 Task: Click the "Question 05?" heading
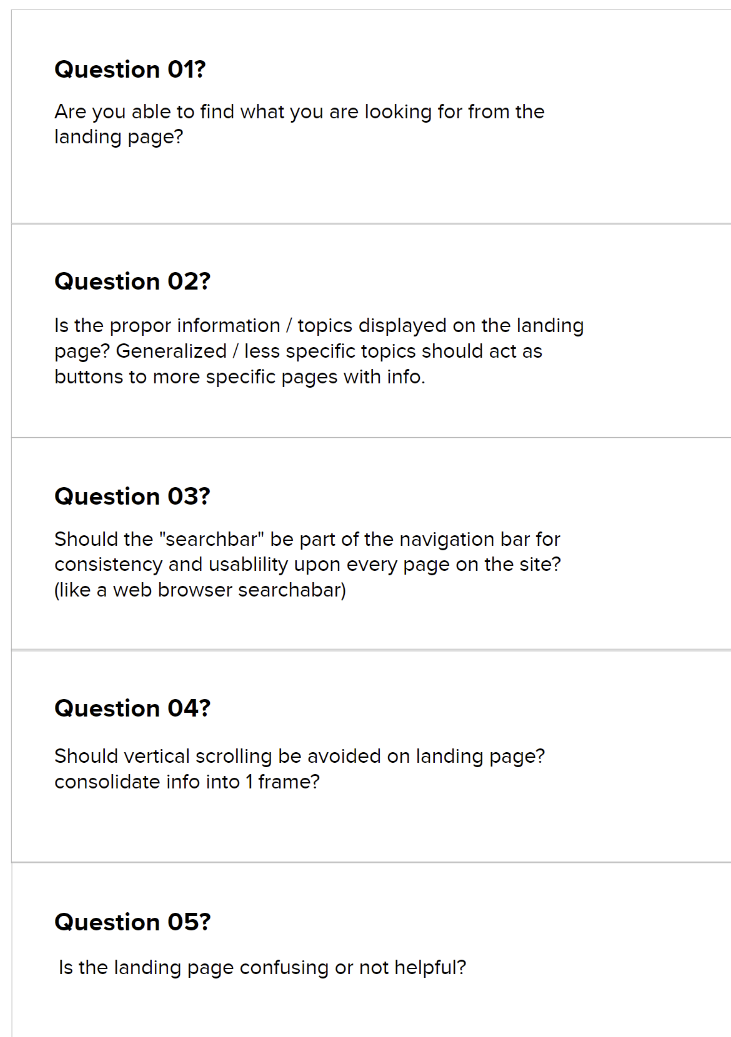point(132,921)
